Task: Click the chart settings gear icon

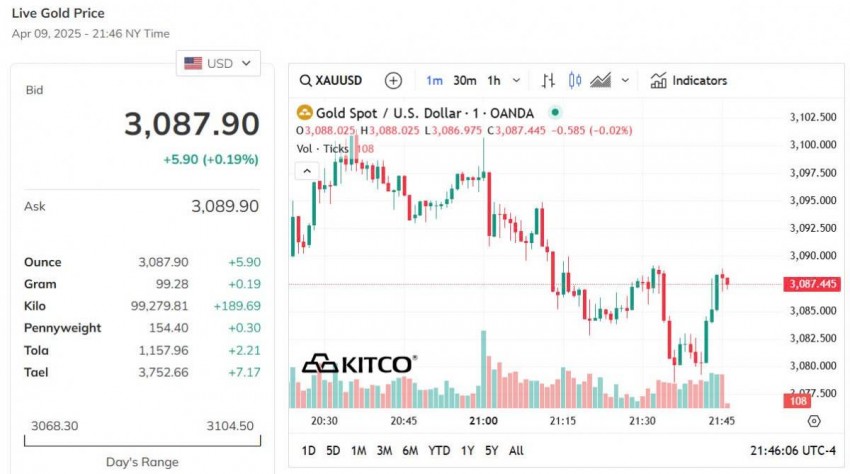Action: coord(813,422)
